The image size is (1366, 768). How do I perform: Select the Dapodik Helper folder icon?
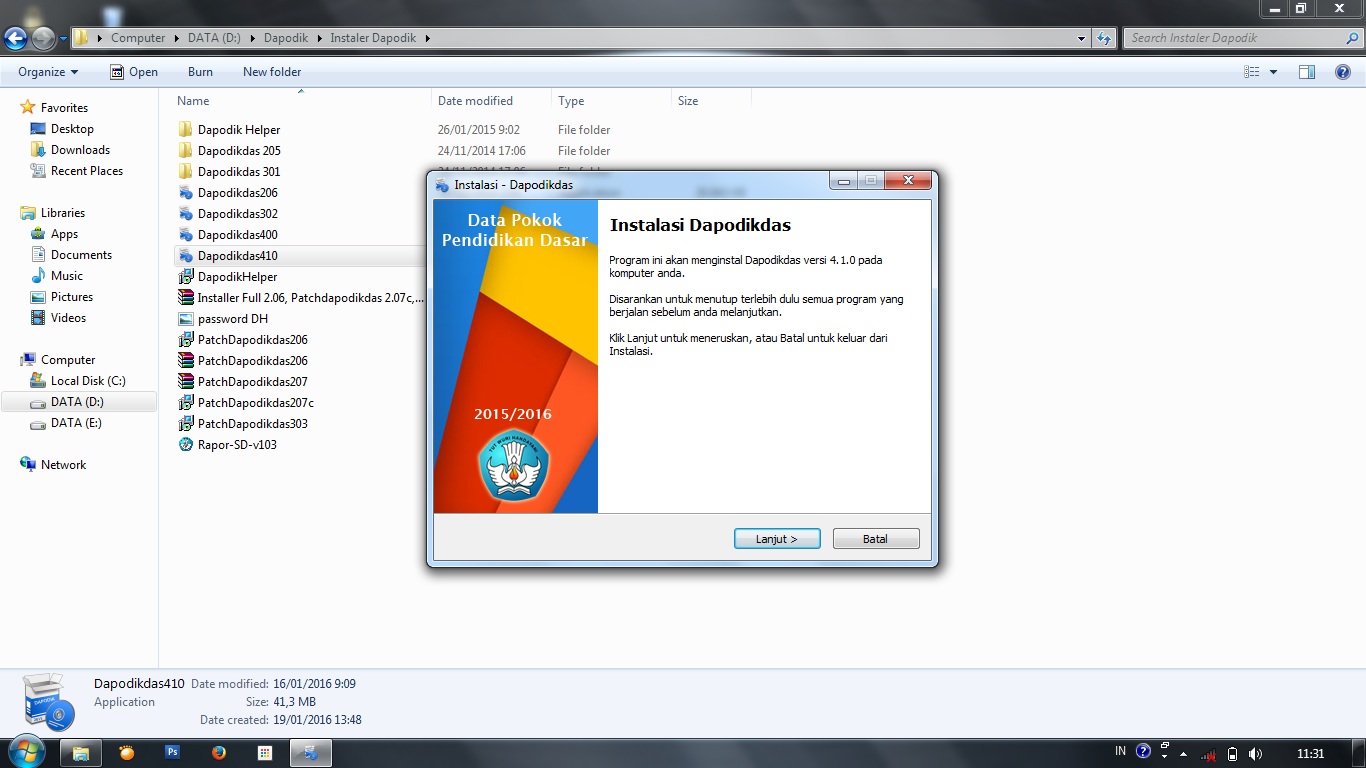(185, 130)
